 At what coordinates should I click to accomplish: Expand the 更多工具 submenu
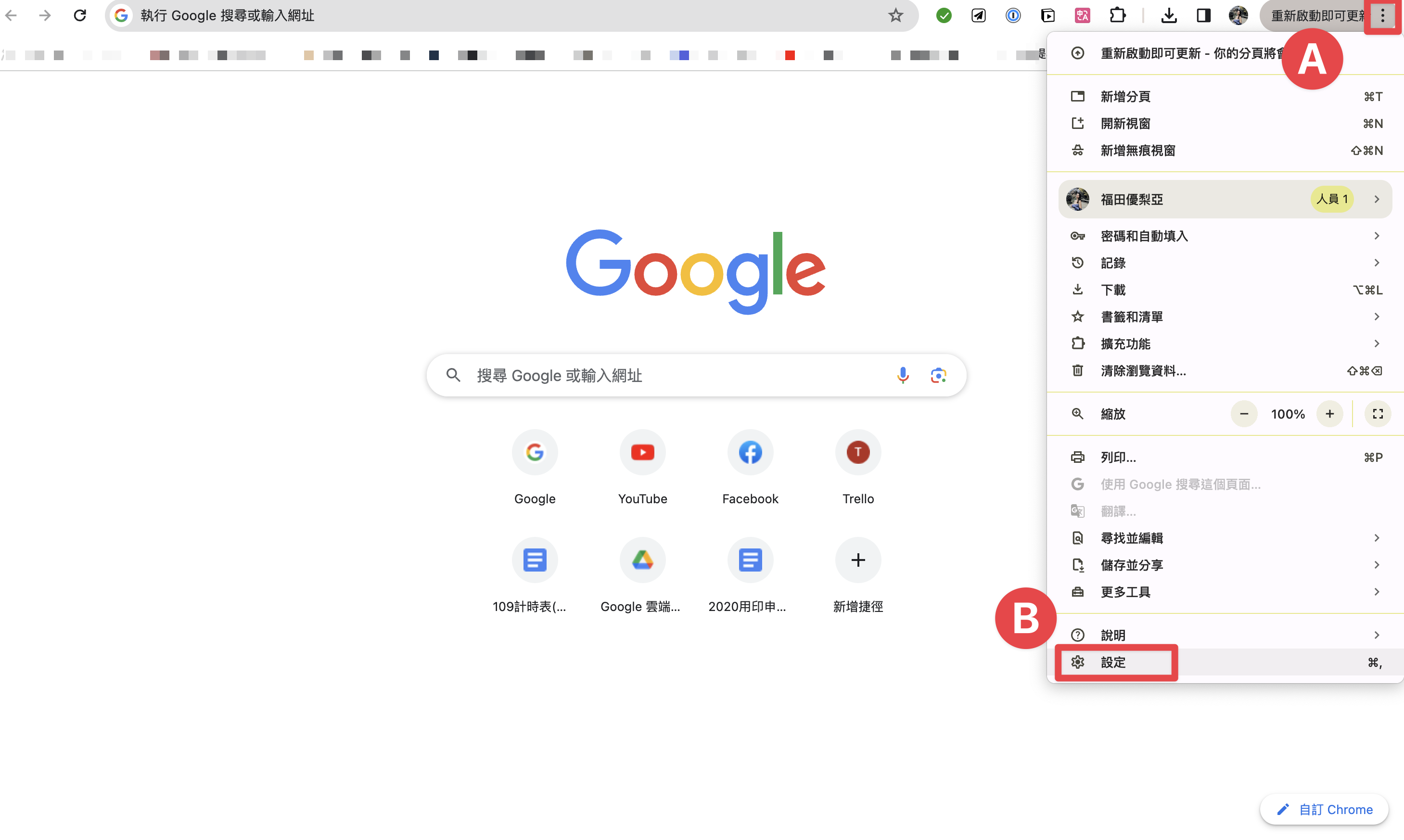coord(1225,592)
